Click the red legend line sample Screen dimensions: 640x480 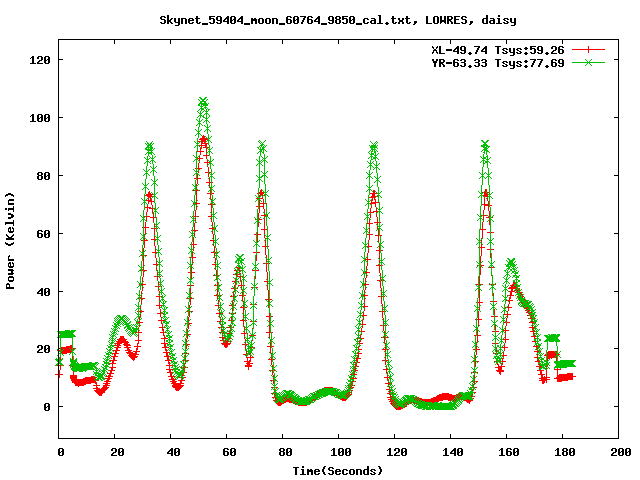pyautogui.click(x=588, y=50)
